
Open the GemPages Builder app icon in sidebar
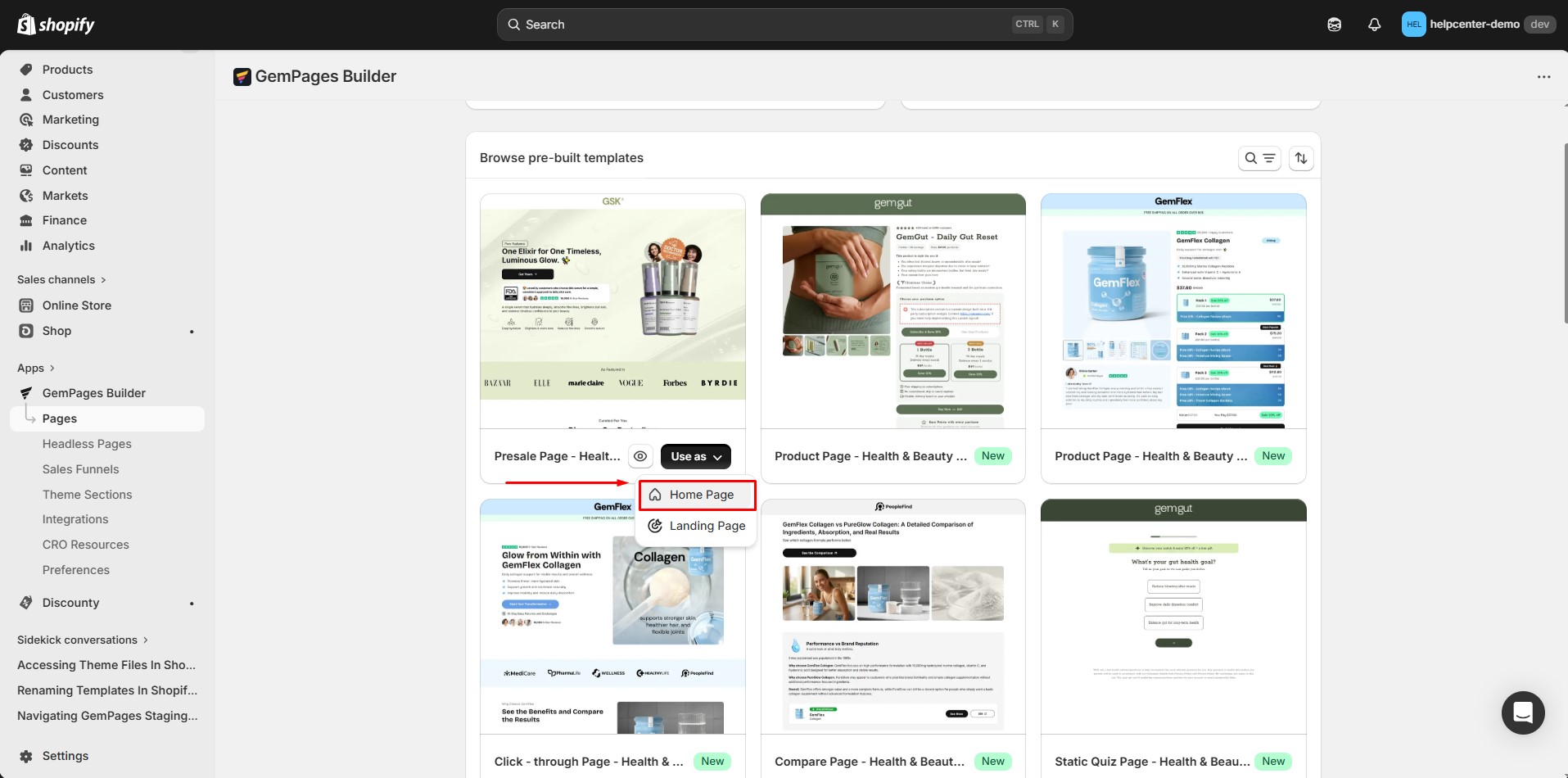click(x=25, y=393)
